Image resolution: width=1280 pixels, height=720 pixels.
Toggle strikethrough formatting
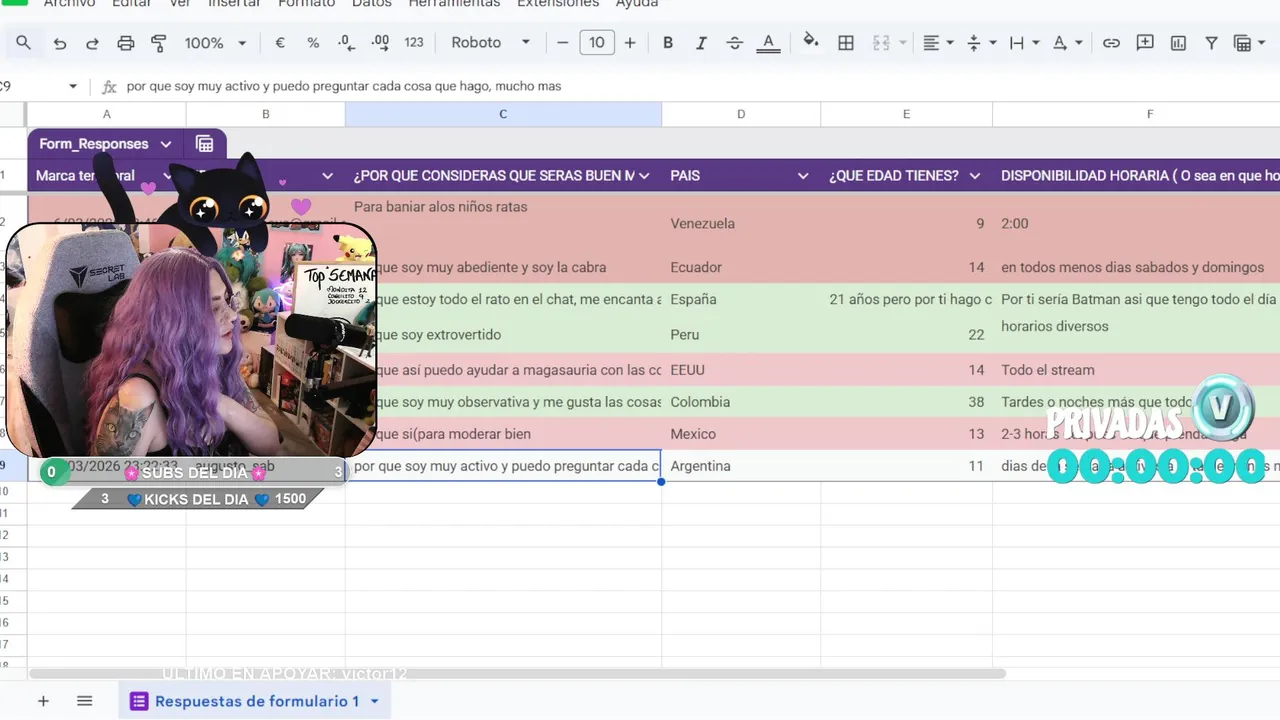pos(734,43)
